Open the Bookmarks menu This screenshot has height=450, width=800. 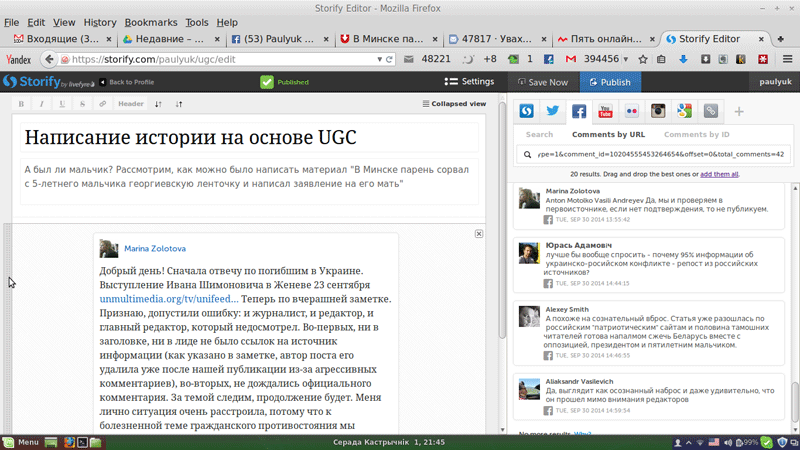click(x=149, y=22)
